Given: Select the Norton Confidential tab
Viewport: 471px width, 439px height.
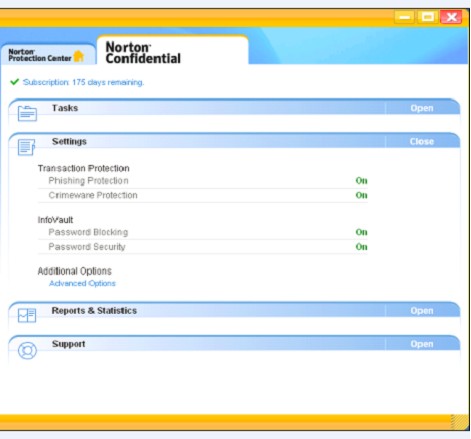Looking at the screenshot, I should point(172,50).
